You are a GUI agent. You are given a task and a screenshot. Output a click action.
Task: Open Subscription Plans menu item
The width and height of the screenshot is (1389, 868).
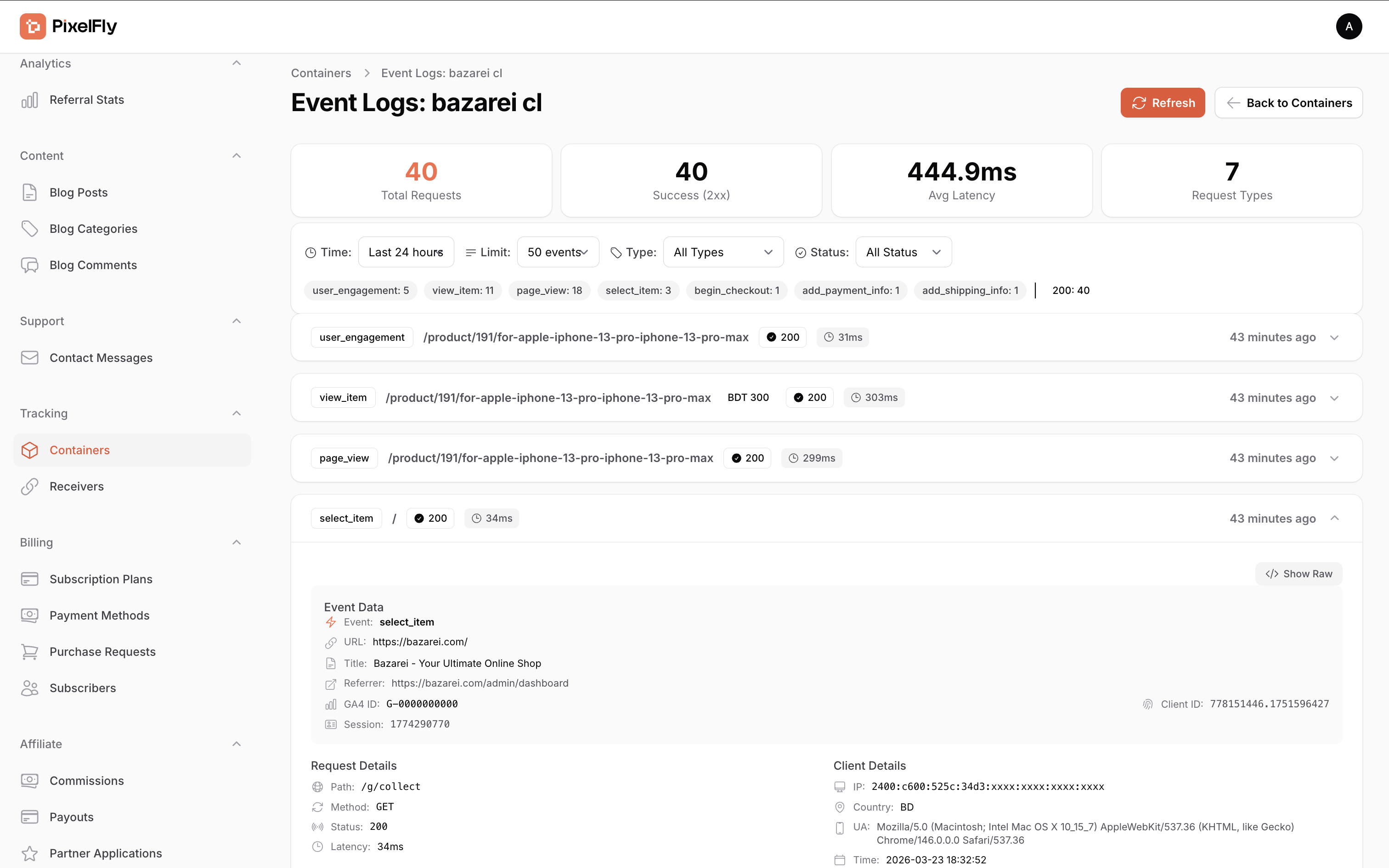coord(101,579)
